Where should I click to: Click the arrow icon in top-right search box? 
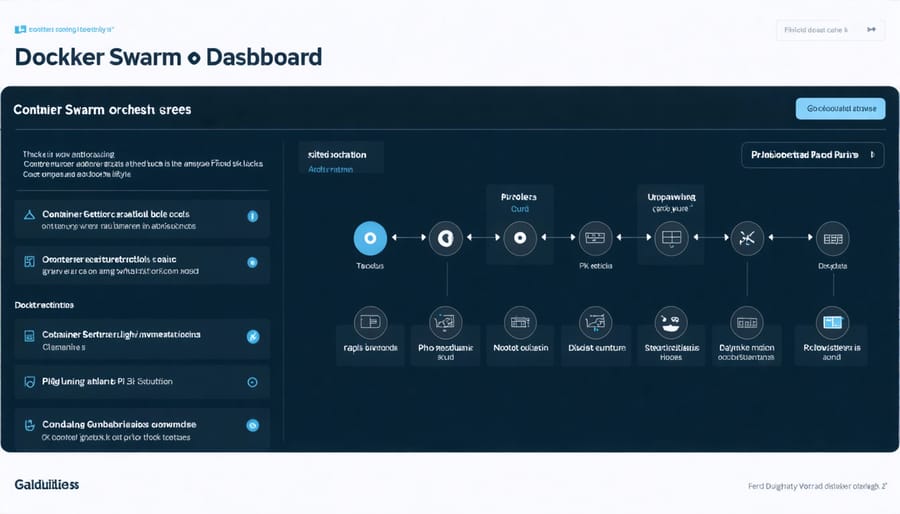871,29
